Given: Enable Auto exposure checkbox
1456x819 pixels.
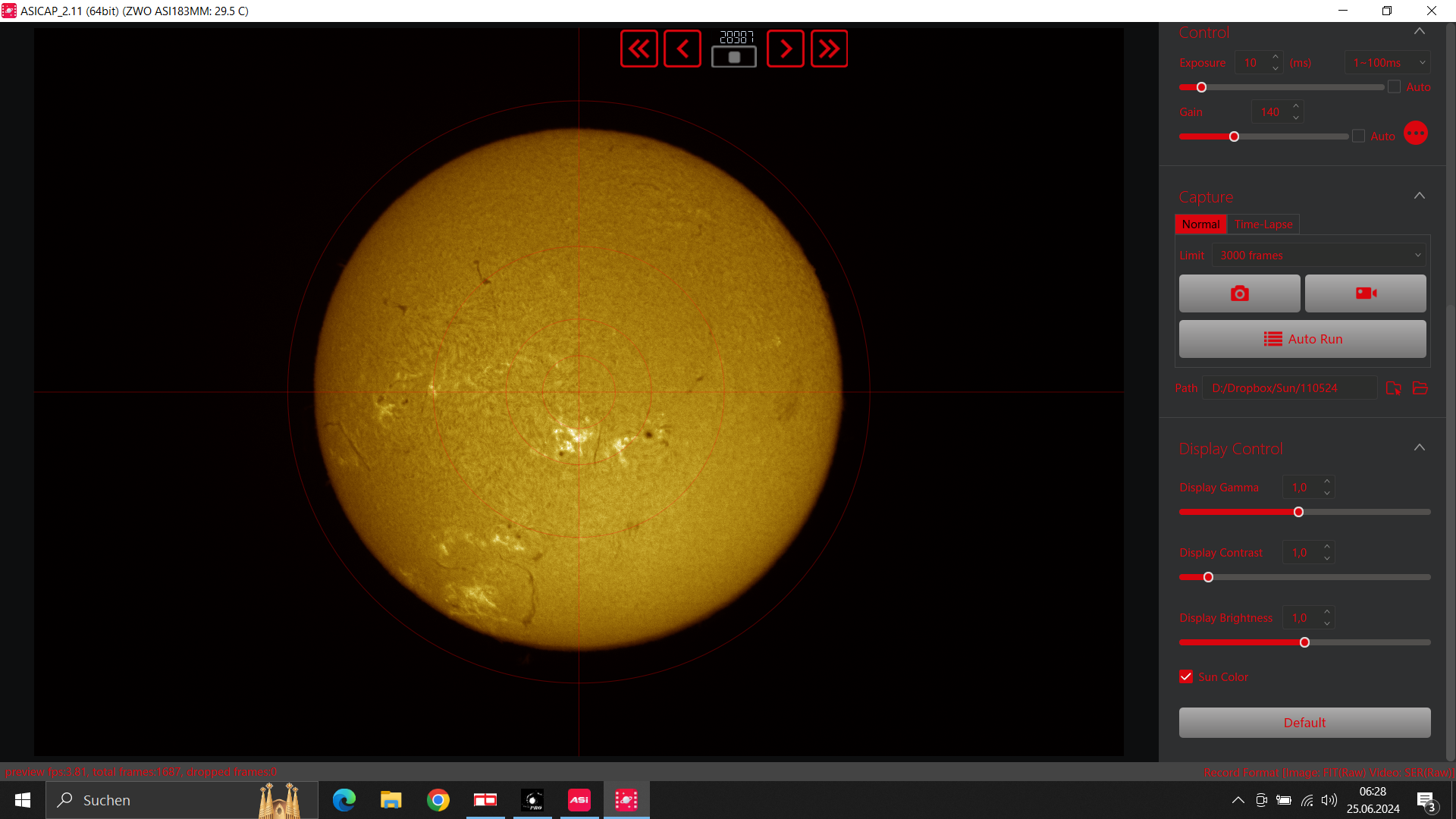Looking at the screenshot, I should click(x=1394, y=86).
